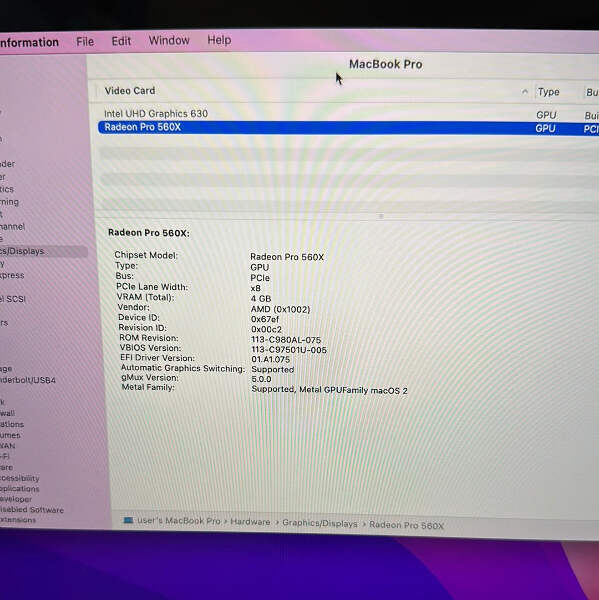Click the Automatic Graphics Switching value Supported
599x600 pixels.
273,370
